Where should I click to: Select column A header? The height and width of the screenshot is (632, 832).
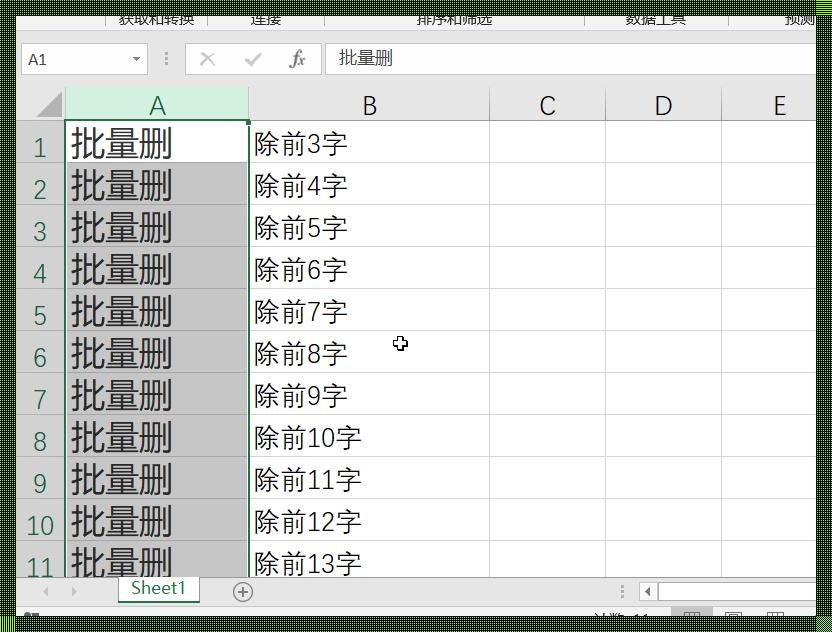pos(157,105)
